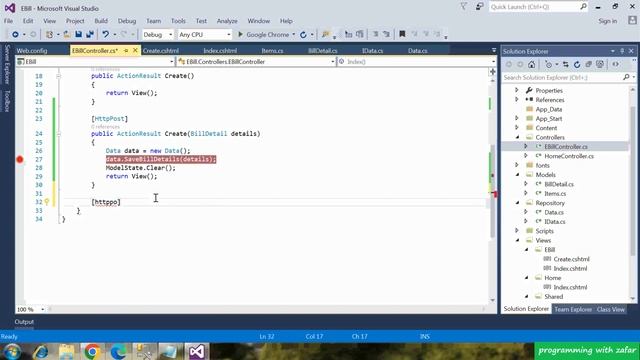Collapse the Models folder
This screenshot has width=640, height=360.
517,175
